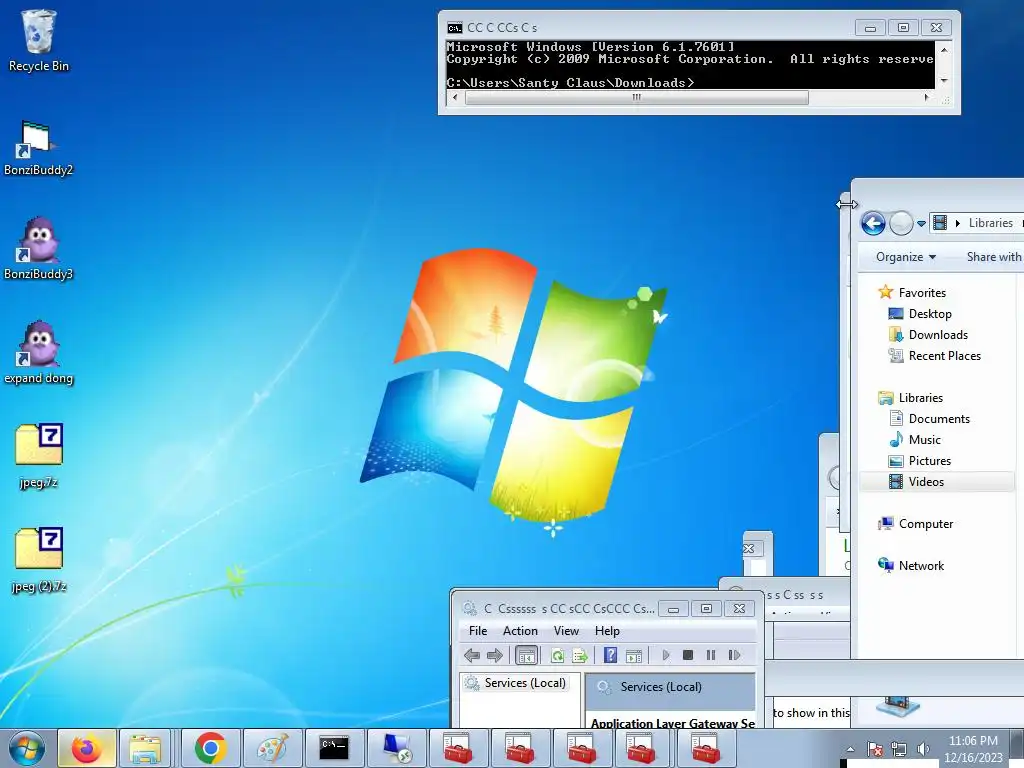Click the Pause Service icon
Image resolution: width=1024 pixels, height=768 pixels.
[x=711, y=655]
